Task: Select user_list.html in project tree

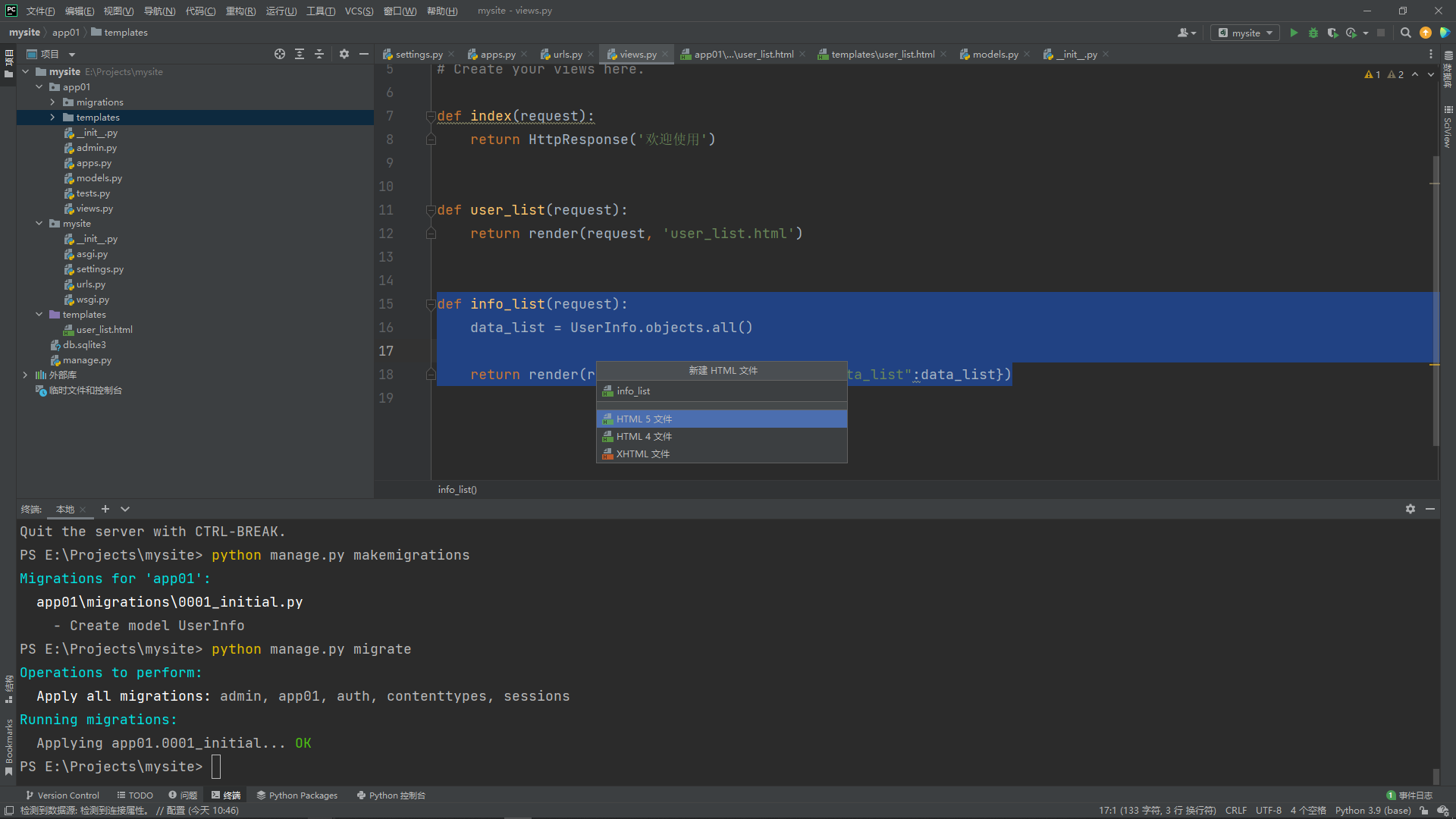Action: (104, 329)
